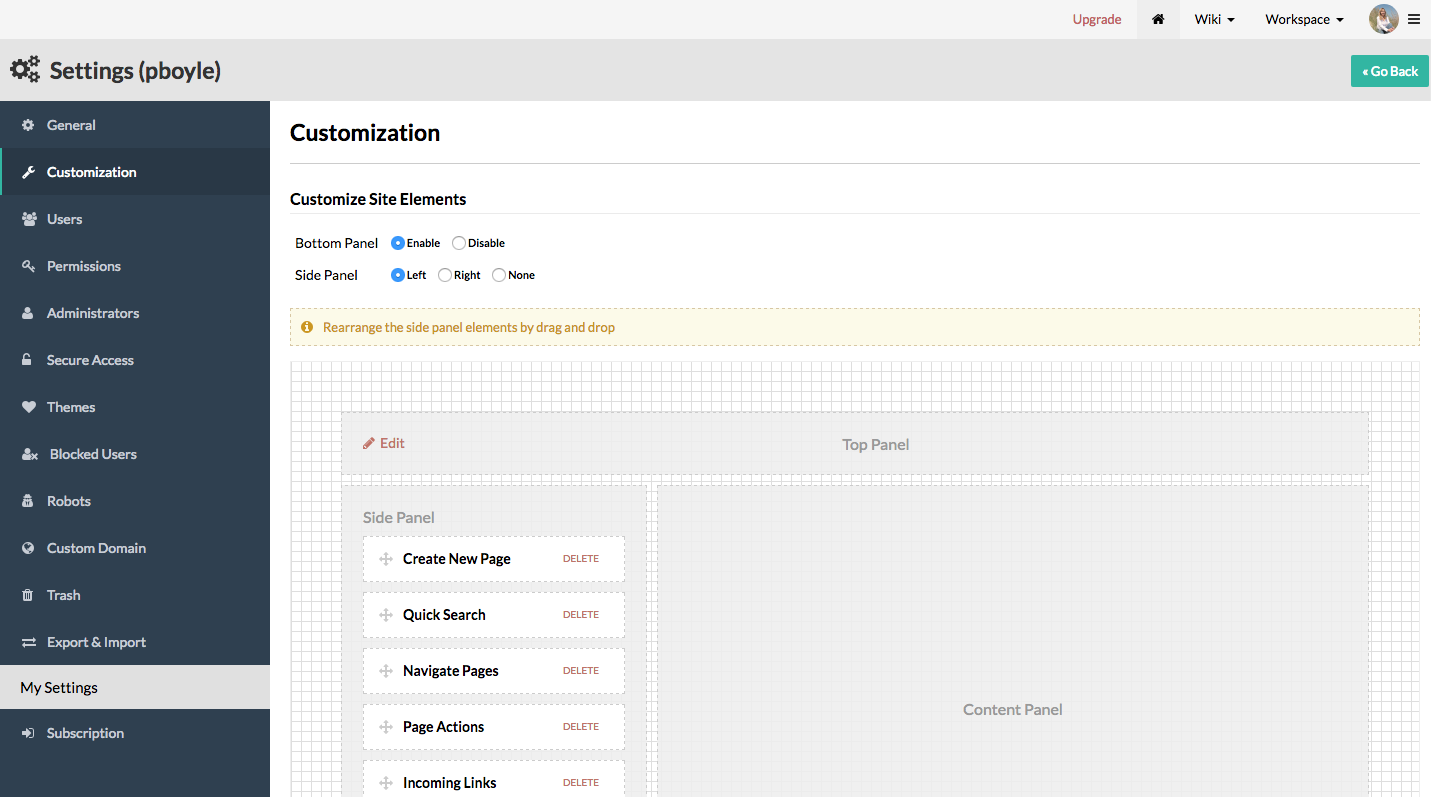Delete the Create New Page element

pos(581,559)
